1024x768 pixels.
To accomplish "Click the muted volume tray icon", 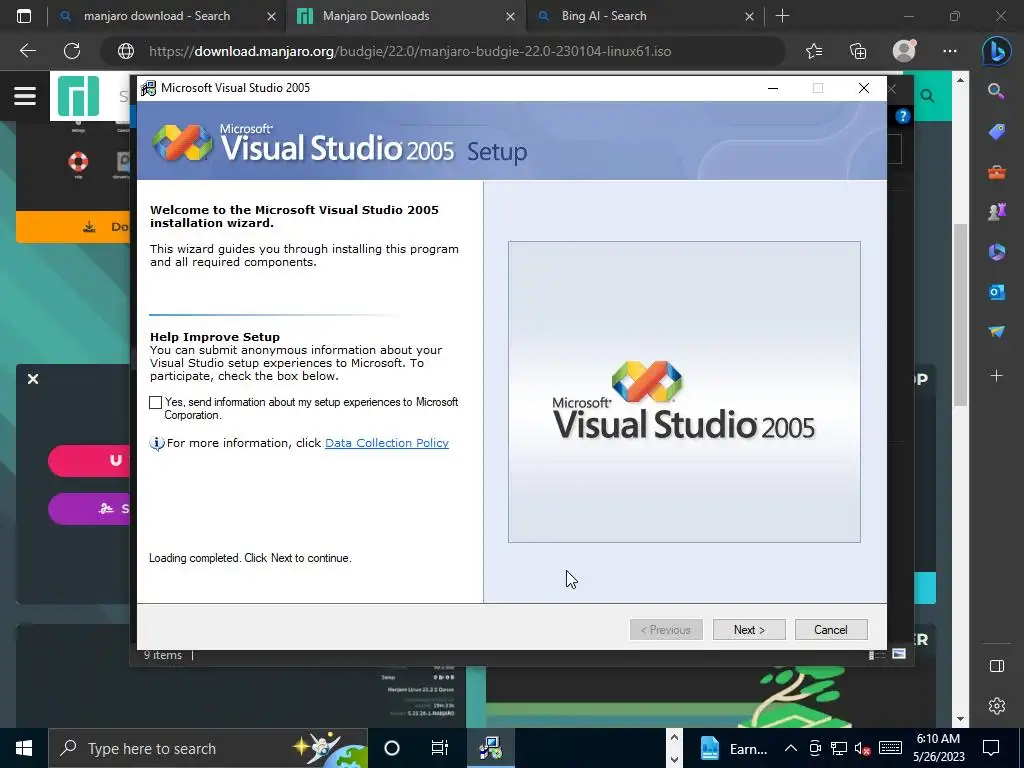I will 863,748.
